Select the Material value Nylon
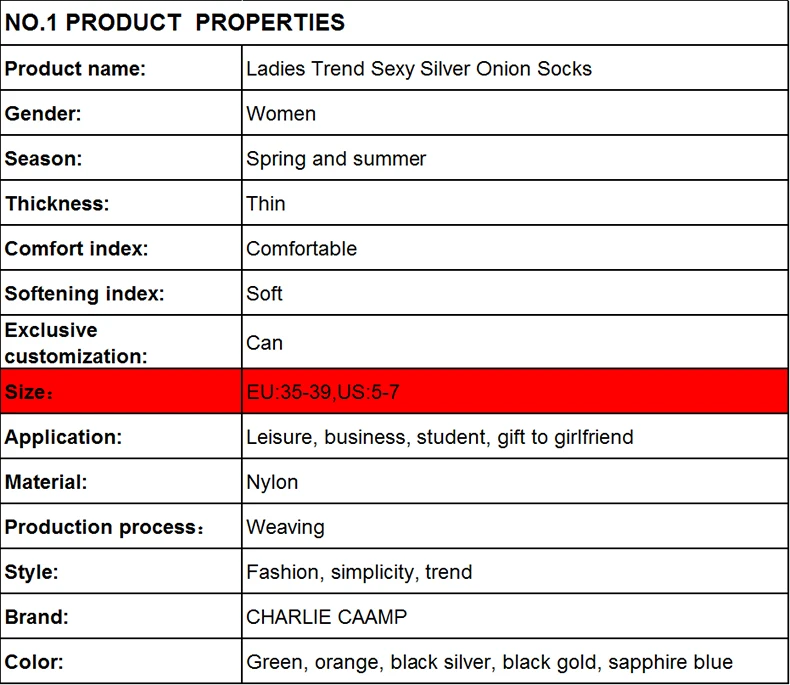 272,482
